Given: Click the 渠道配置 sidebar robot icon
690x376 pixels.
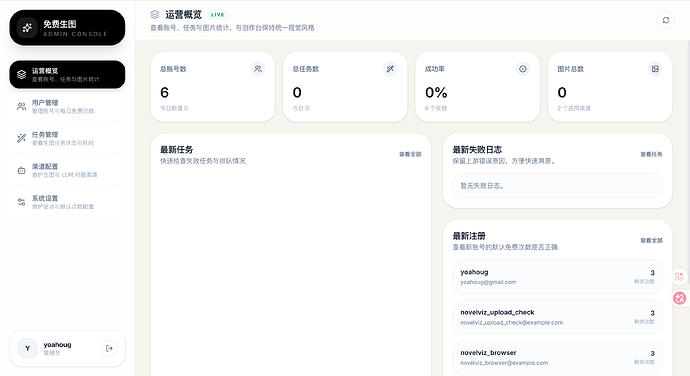Looking at the screenshot, I should point(21,170).
